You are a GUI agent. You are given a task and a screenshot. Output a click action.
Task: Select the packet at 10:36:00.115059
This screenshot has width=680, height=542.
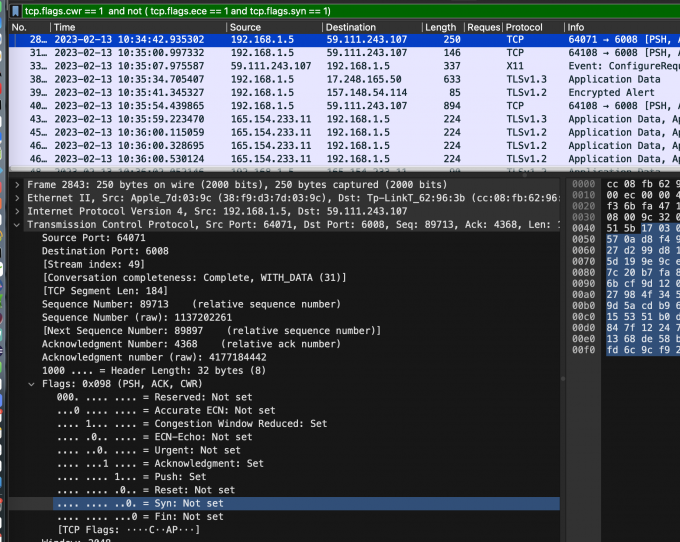[344, 132]
